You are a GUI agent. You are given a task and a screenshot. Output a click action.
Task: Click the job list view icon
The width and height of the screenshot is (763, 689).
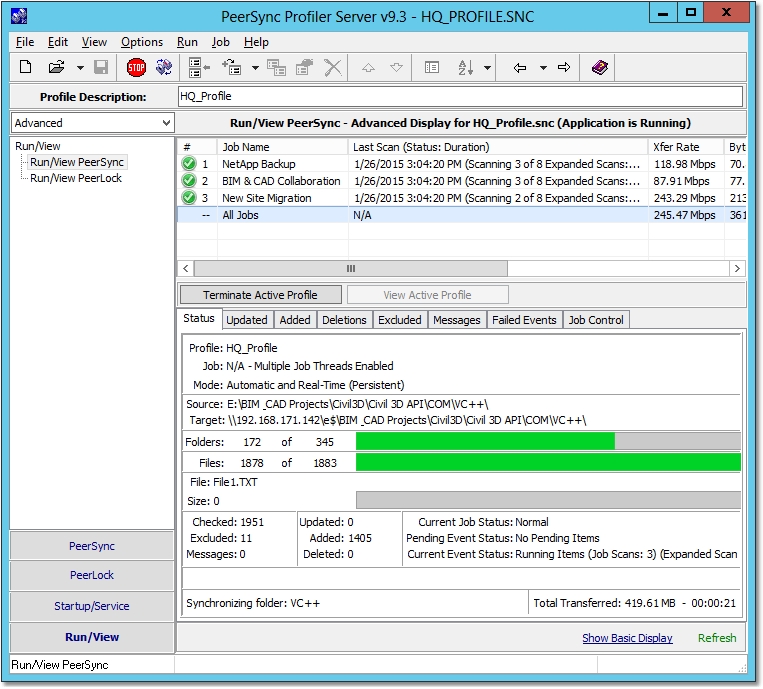tap(432, 67)
